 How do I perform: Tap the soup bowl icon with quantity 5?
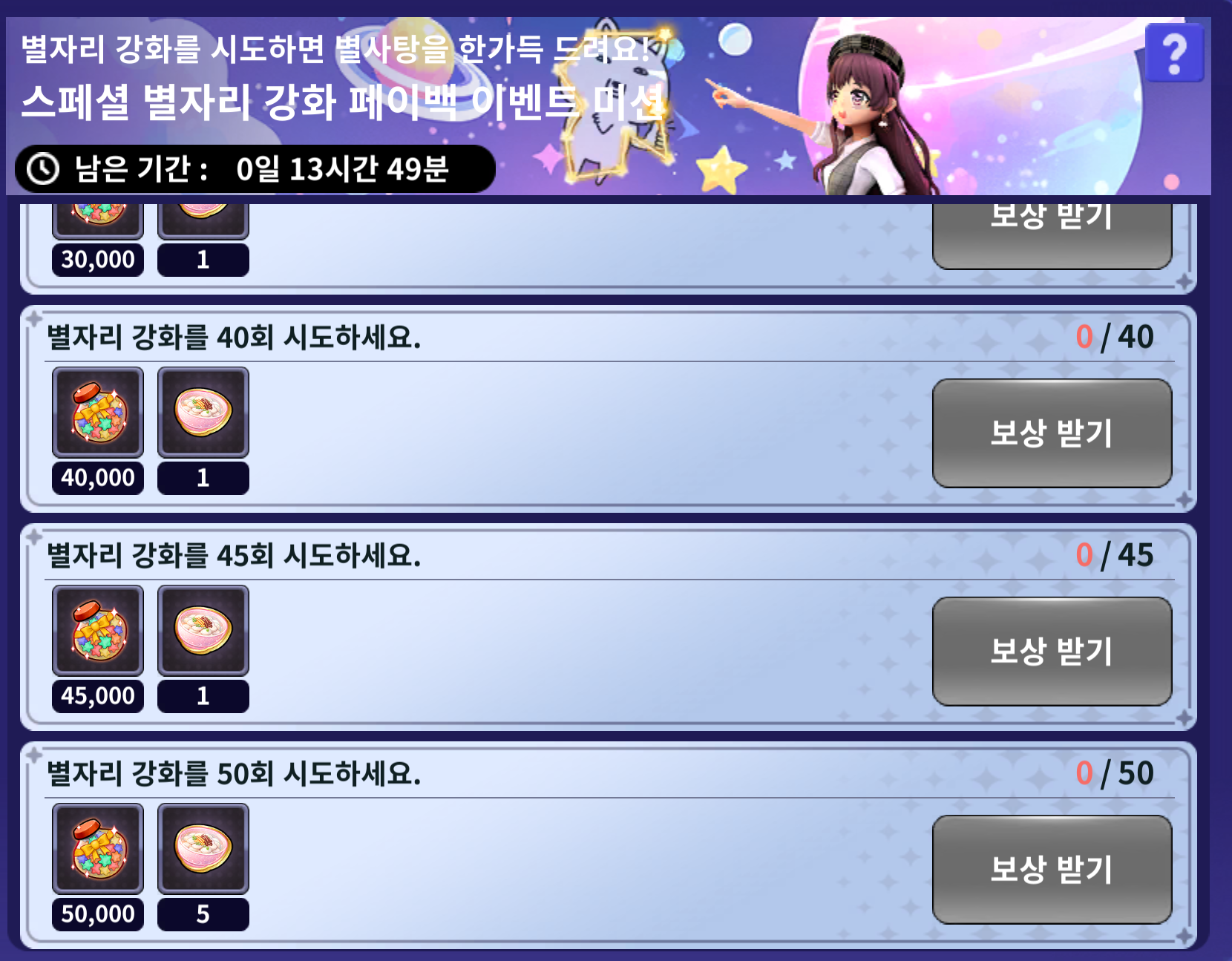click(x=203, y=848)
